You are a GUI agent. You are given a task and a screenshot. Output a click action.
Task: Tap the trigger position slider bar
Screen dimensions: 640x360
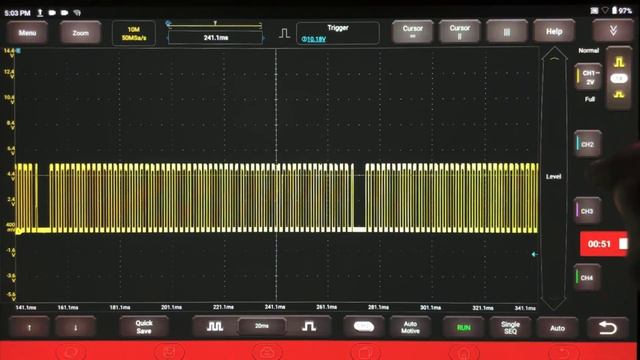click(x=215, y=25)
